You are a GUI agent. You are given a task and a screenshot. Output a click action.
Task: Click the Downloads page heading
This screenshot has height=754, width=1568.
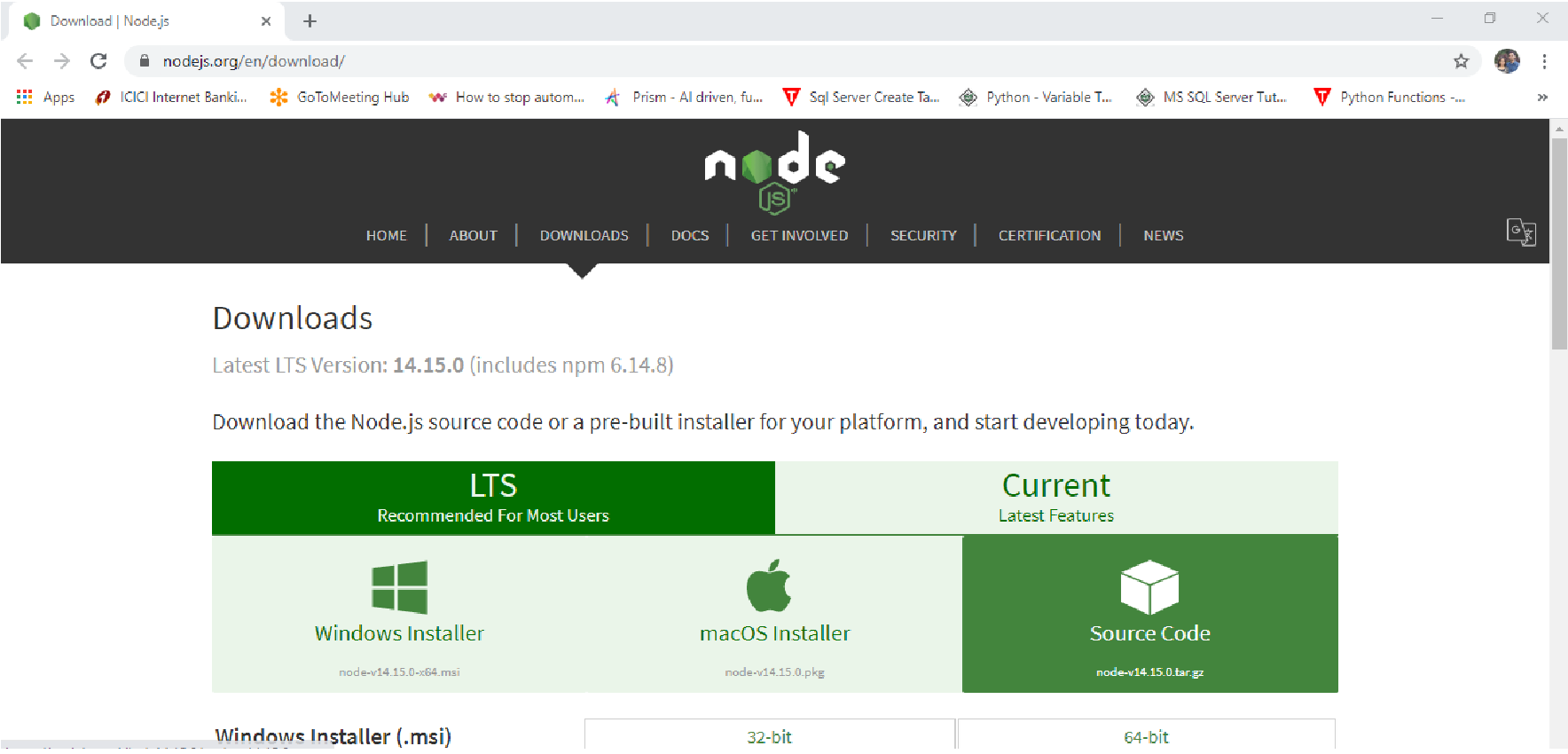coord(293,318)
